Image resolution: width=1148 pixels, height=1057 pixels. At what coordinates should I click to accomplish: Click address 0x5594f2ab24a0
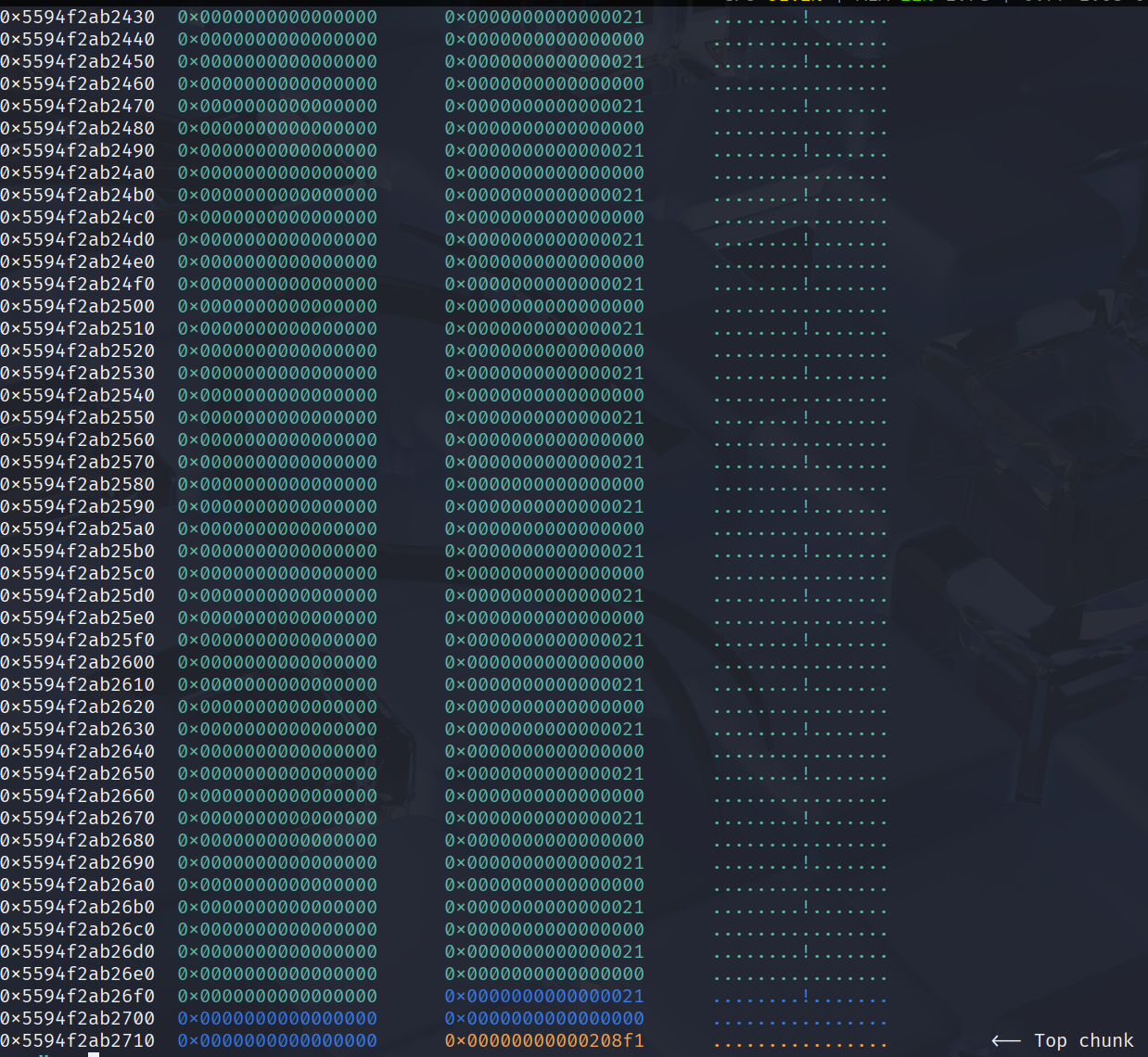(x=78, y=172)
